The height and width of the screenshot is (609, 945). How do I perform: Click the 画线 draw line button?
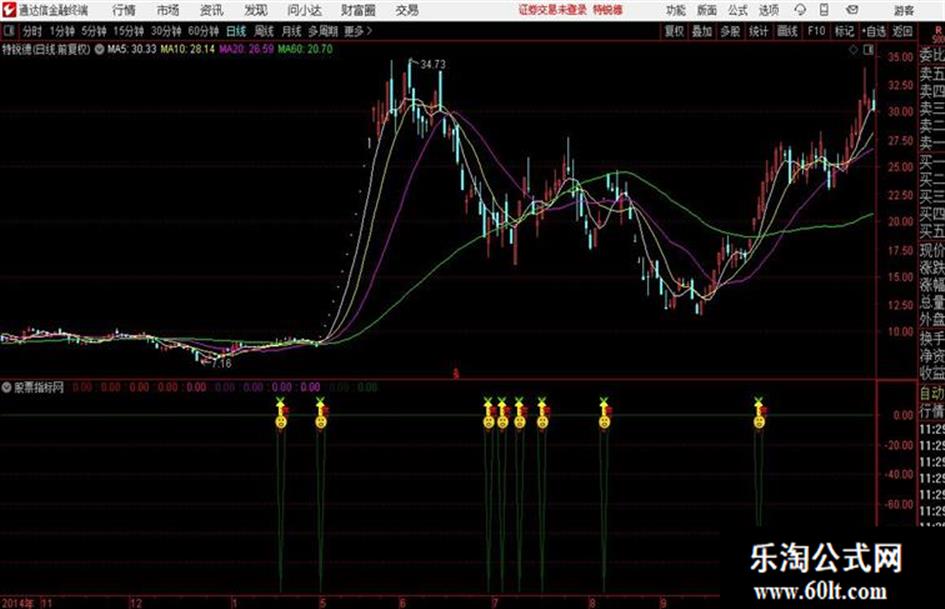click(787, 31)
